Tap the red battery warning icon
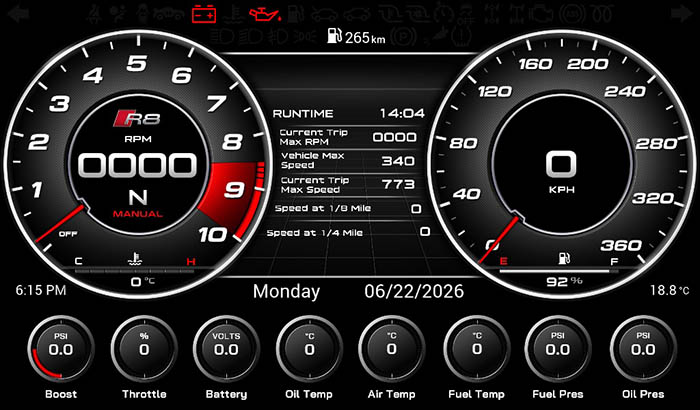 [x=204, y=13]
